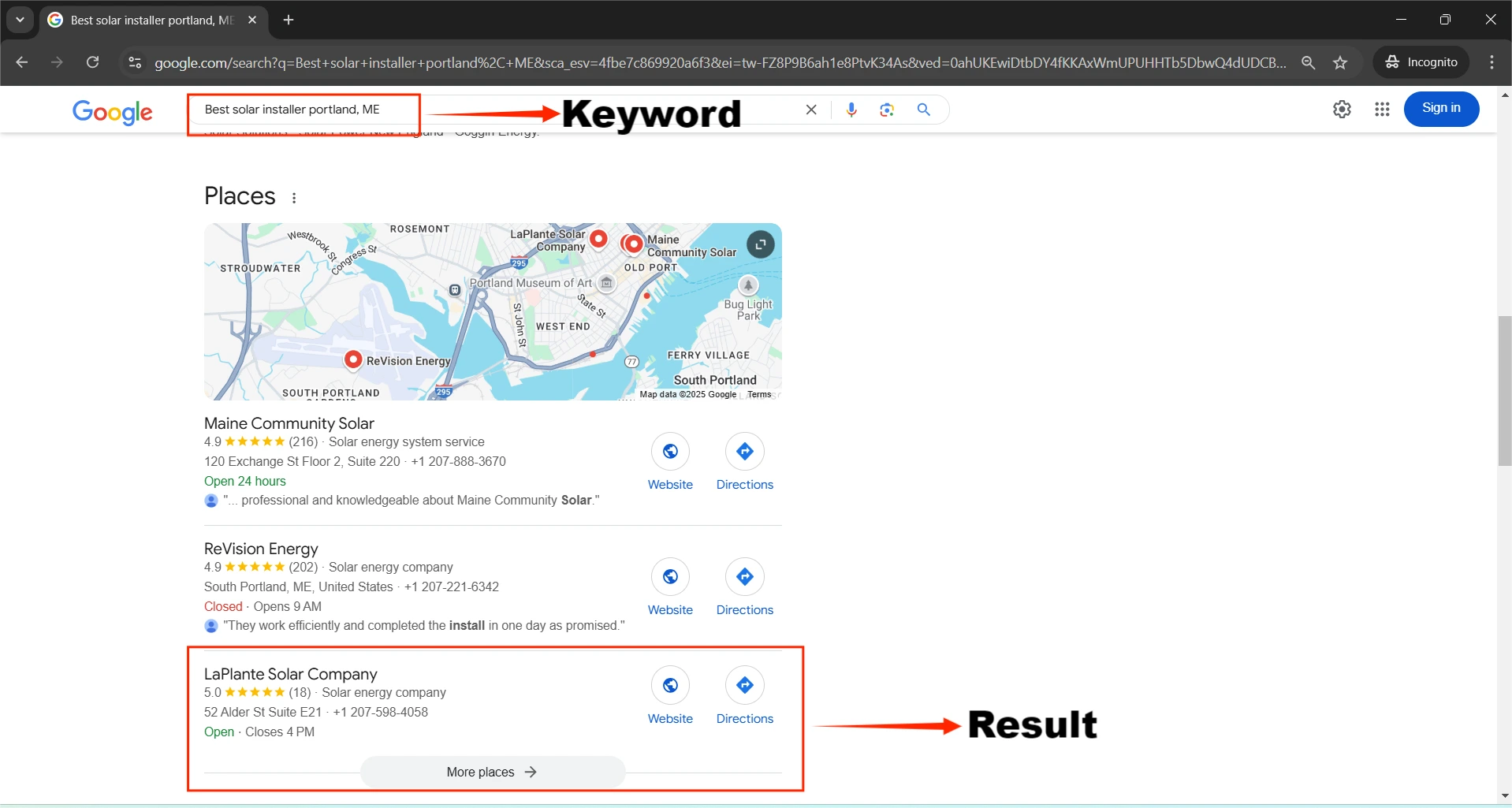Open site information icon in address bar

135,62
